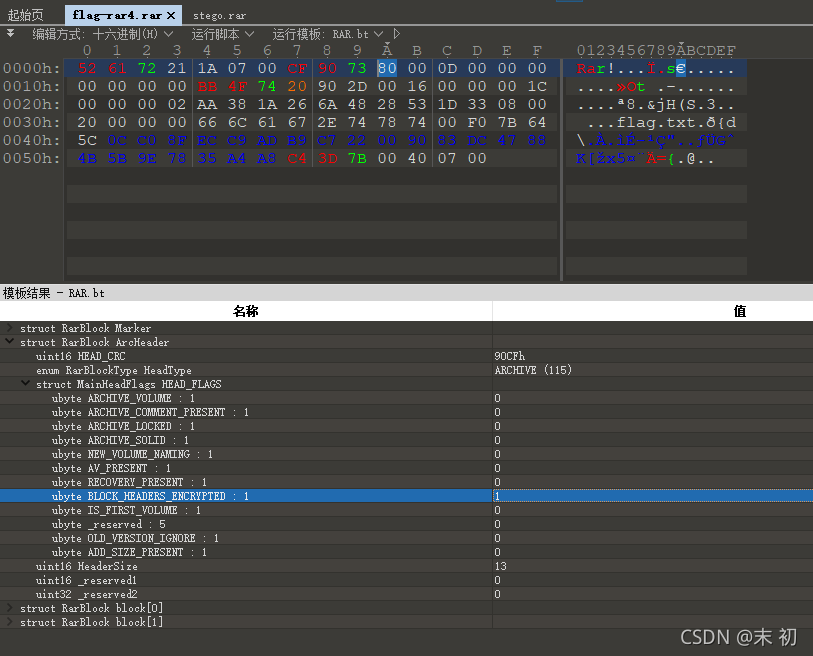Expand struct RarBlock Marker
The width and height of the screenshot is (813, 656).
pos(9,328)
